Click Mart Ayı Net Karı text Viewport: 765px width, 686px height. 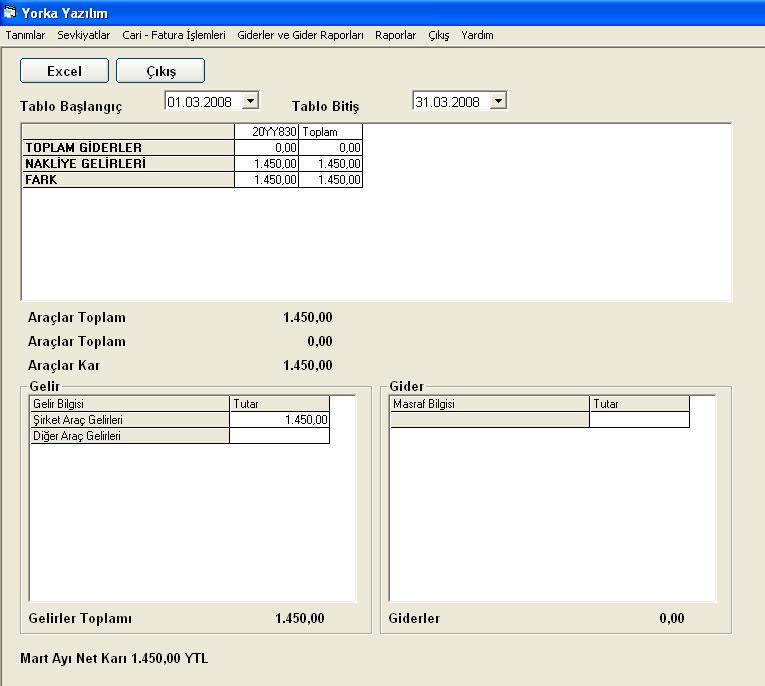[x=114, y=659]
